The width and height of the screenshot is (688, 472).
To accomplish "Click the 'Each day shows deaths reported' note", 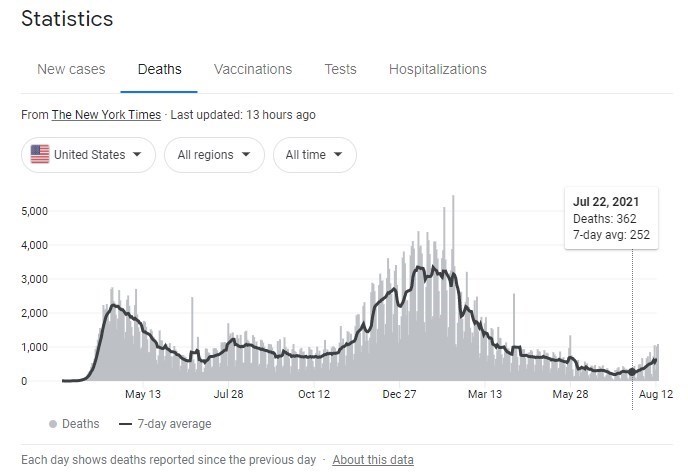I will pyautogui.click(x=168, y=460).
